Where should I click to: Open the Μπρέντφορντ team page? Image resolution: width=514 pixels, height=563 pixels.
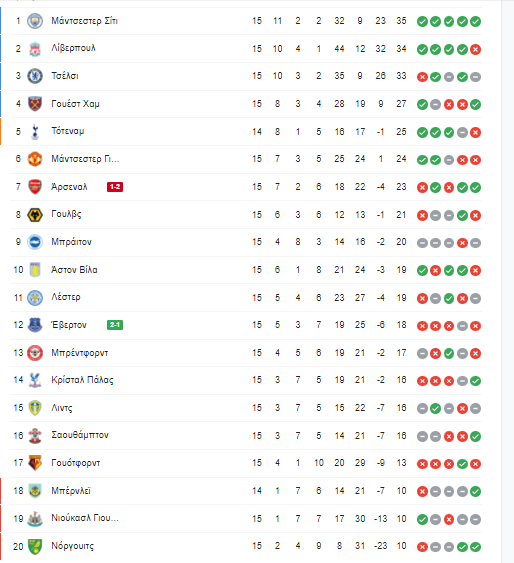(x=80, y=353)
